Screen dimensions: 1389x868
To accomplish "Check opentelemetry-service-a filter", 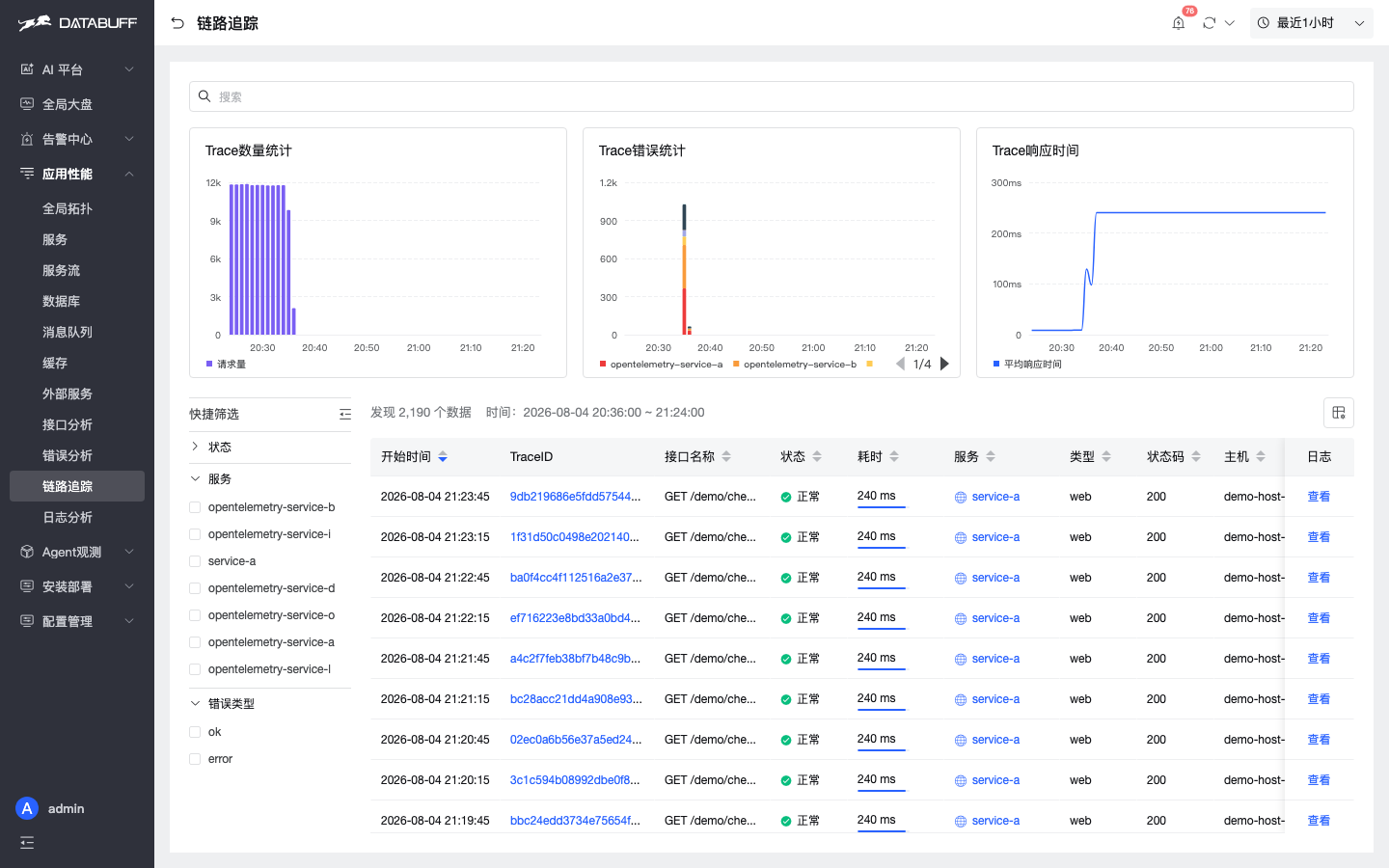I will pos(195,642).
